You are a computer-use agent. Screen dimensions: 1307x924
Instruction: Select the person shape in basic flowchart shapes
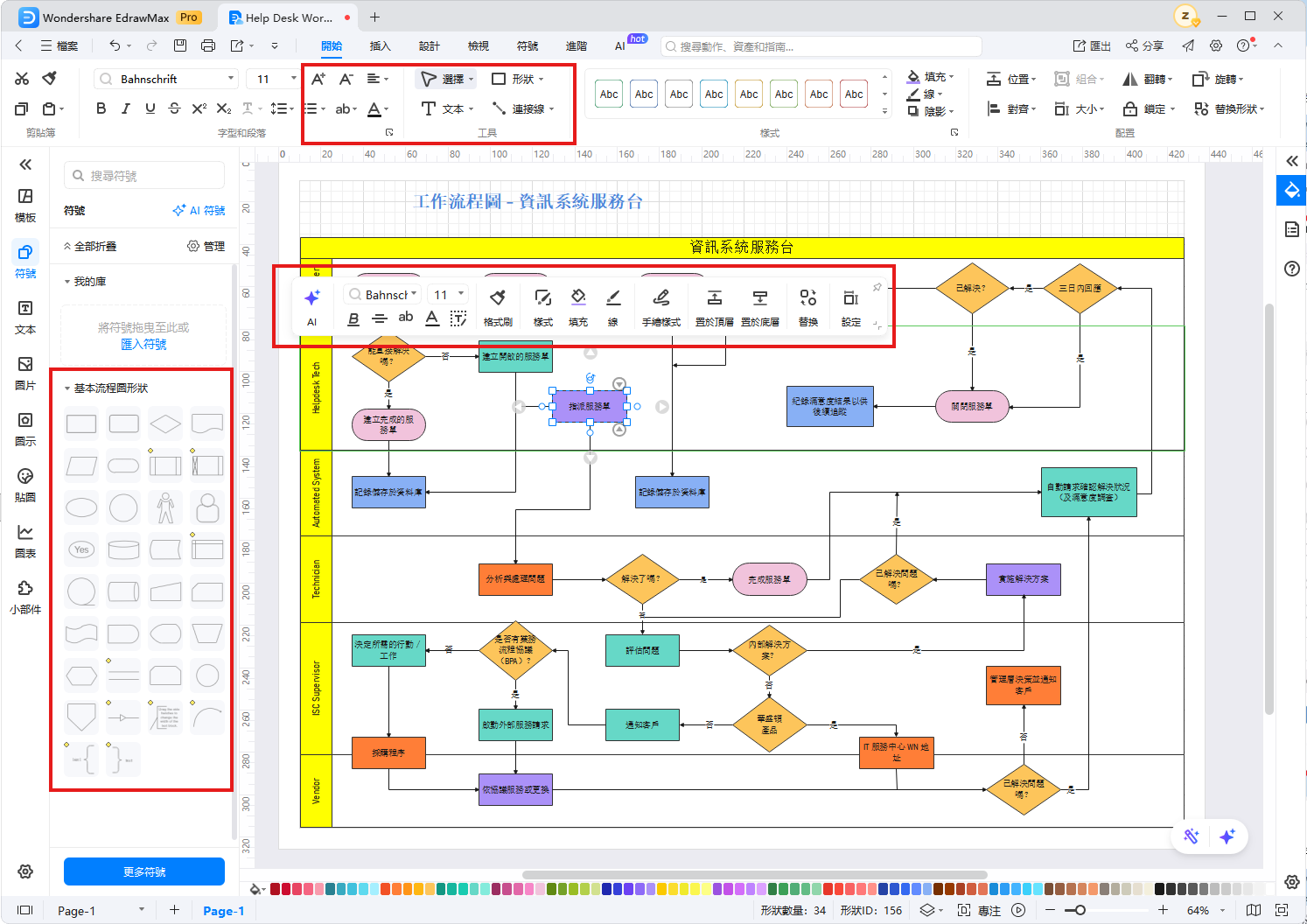pyautogui.click(x=165, y=507)
